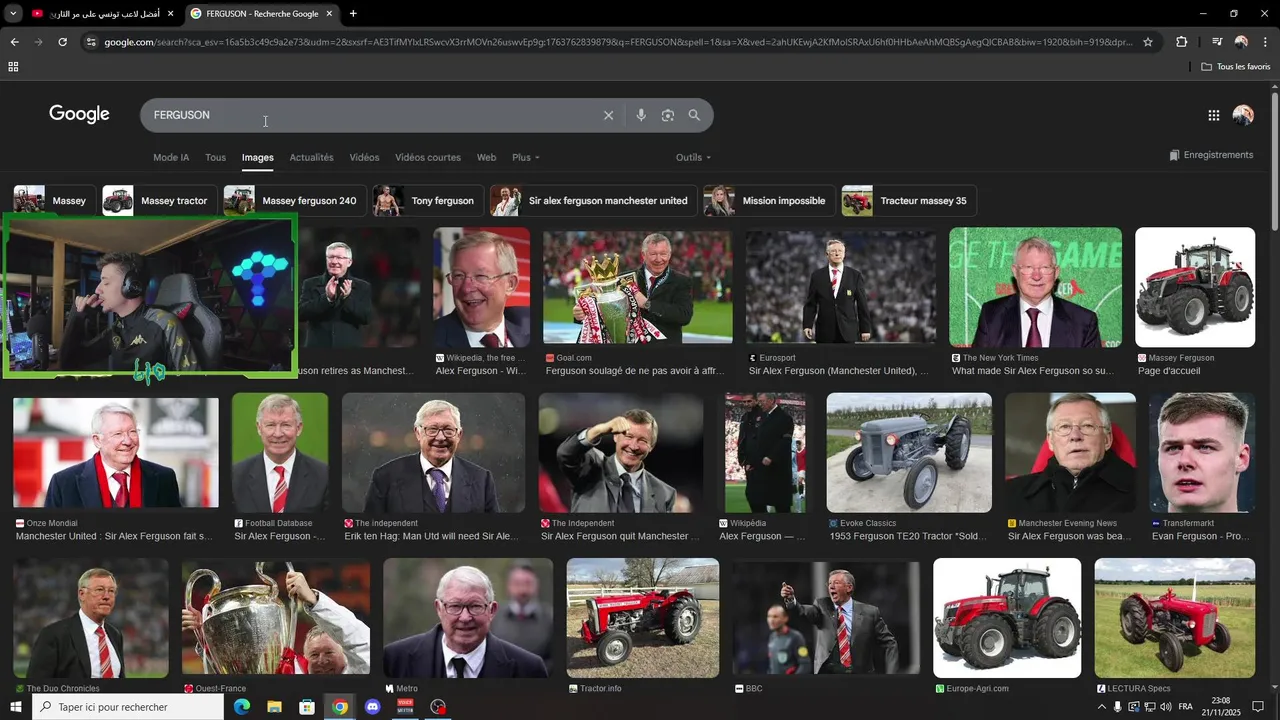Switch to the Actualités tab
1280x720 pixels.
[x=311, y=157]
